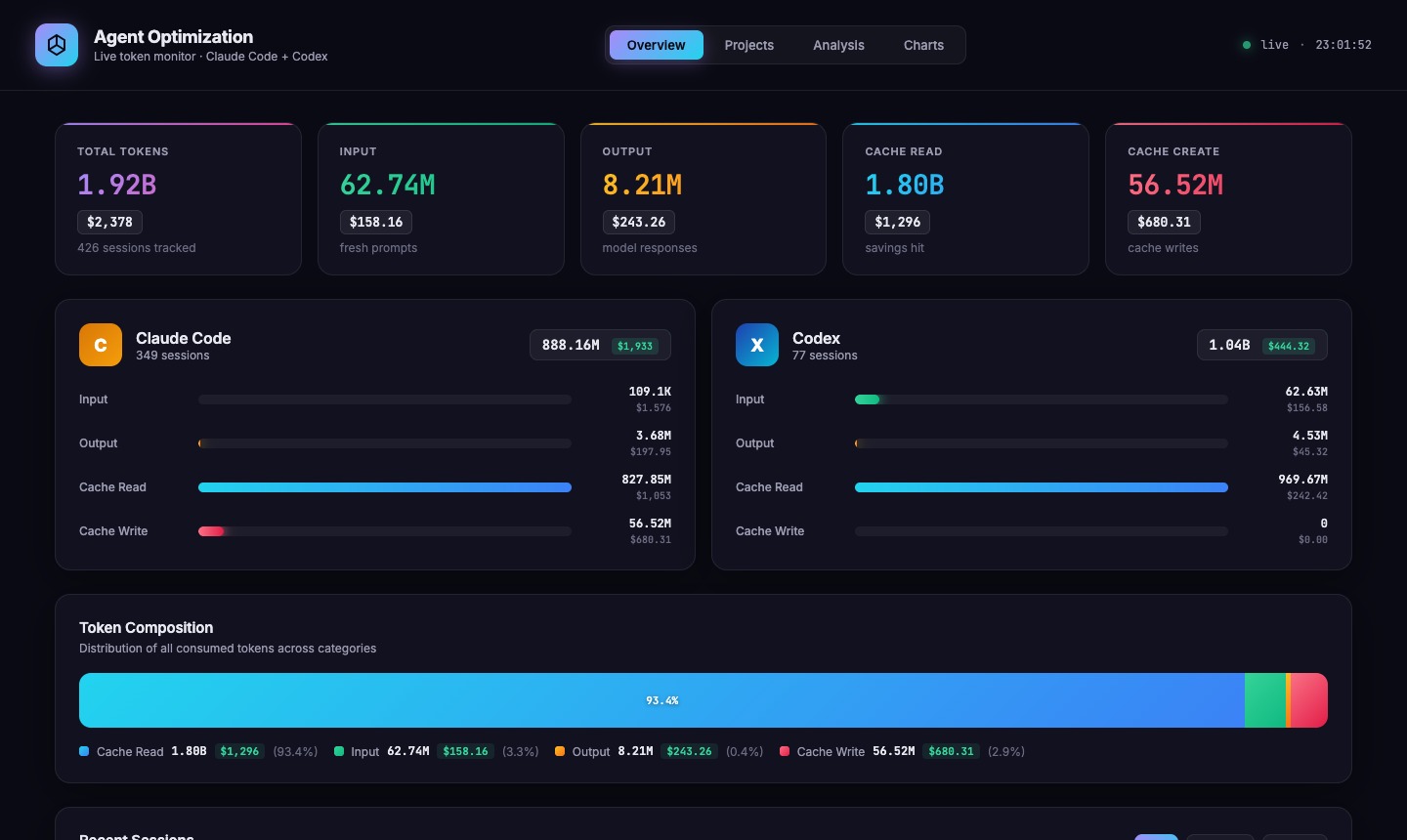1407x840 pixels.
Task: Click Claude Code 3.68M output value
Action: [654, 436]
